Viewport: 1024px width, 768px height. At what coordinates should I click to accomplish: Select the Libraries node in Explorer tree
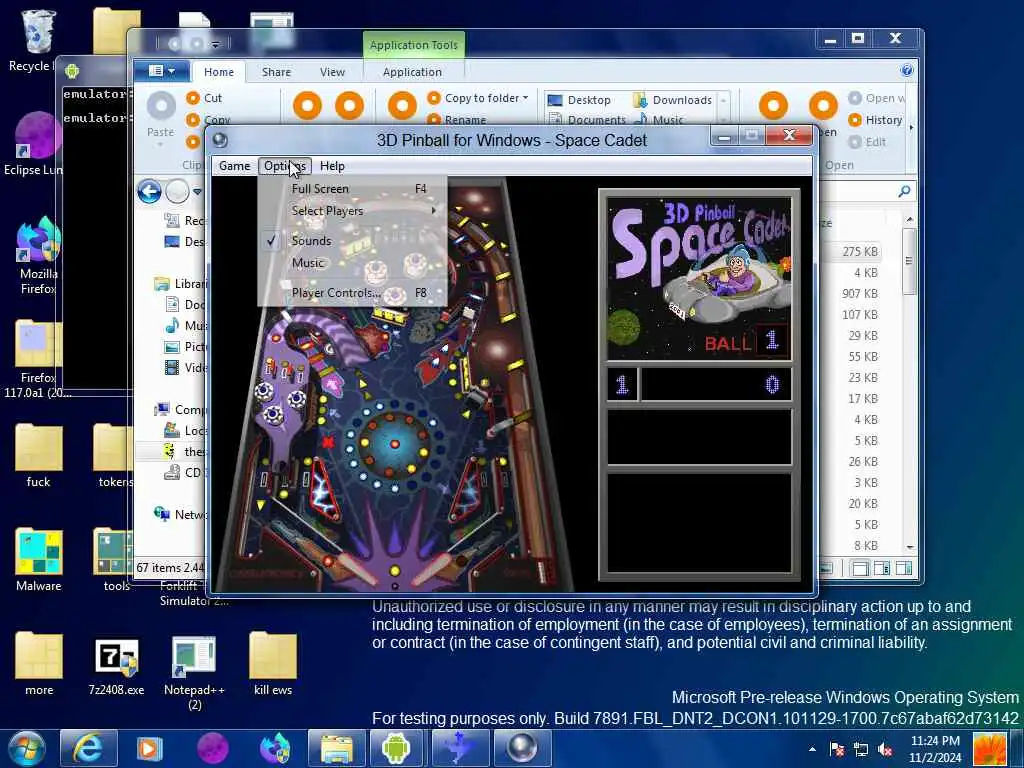click(182, 283)
